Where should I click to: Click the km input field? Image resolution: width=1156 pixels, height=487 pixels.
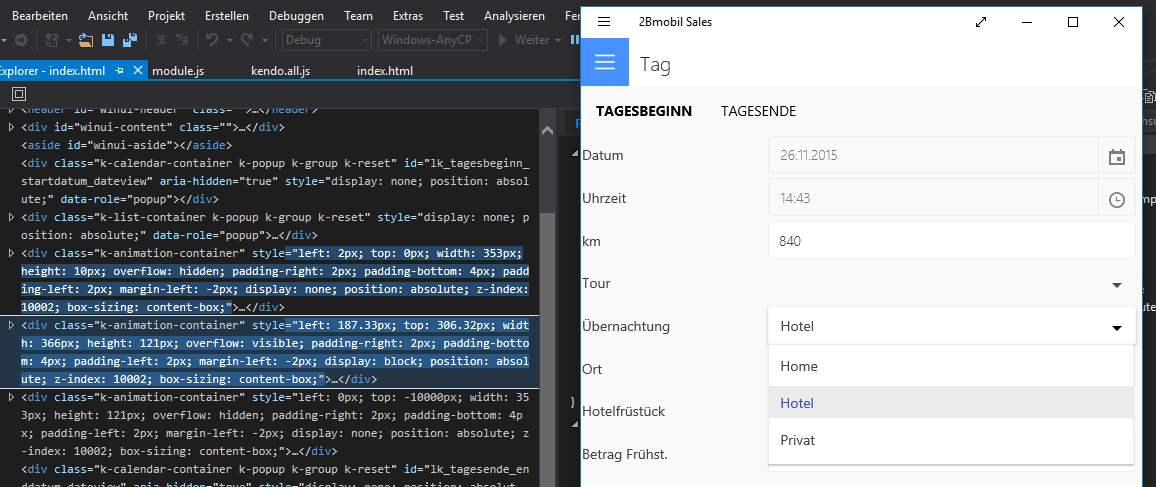coord(951,241)
